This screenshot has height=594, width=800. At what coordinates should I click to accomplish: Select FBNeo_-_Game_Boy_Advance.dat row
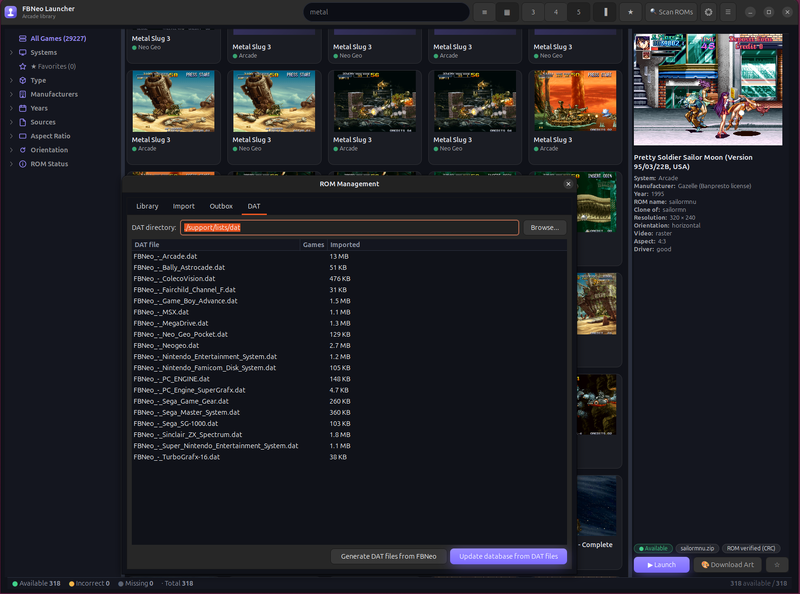[349, 301]
